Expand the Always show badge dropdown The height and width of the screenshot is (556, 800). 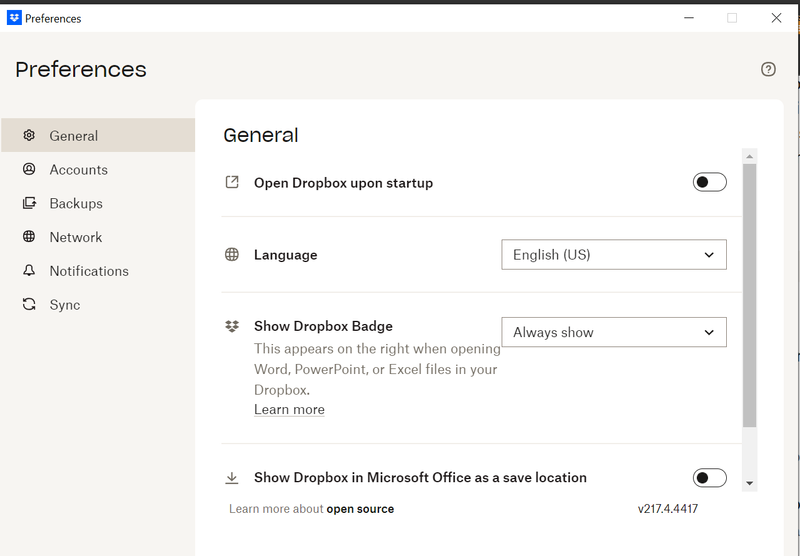click(x=613, y=332)
